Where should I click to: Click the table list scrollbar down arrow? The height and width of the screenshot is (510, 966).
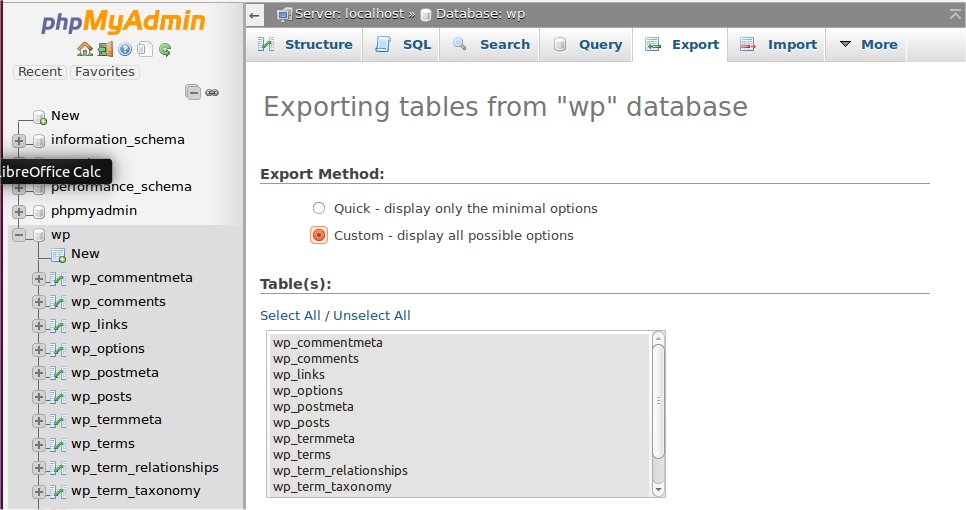coord(658,490)
